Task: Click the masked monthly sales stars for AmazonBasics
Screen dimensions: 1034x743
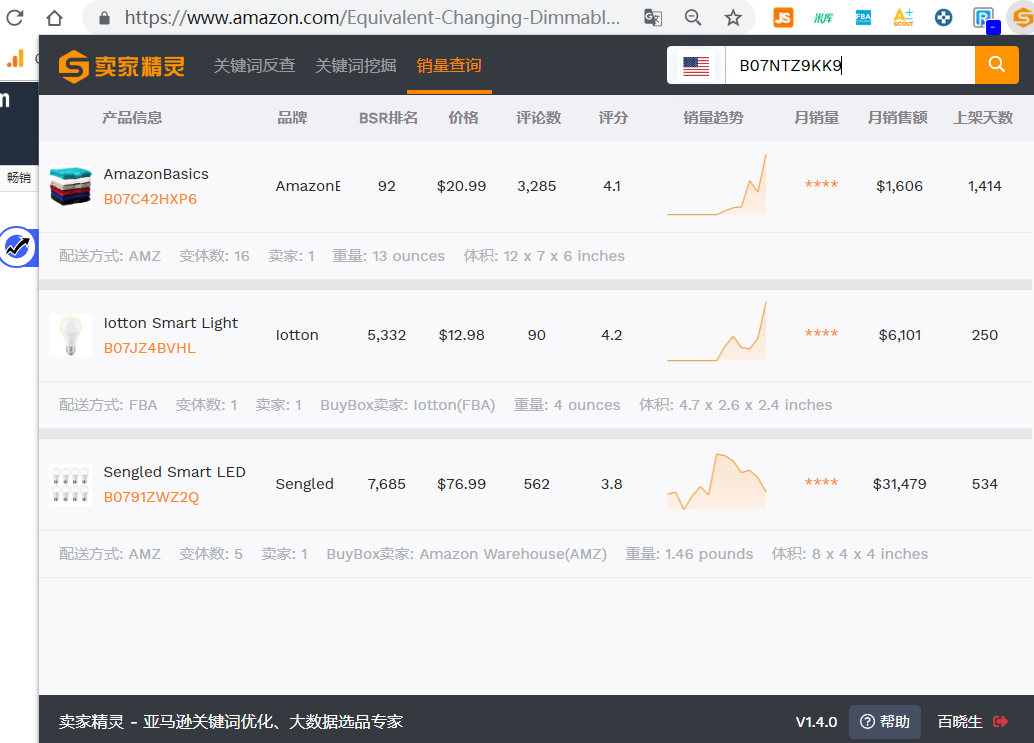Action: tap(821, 185)
